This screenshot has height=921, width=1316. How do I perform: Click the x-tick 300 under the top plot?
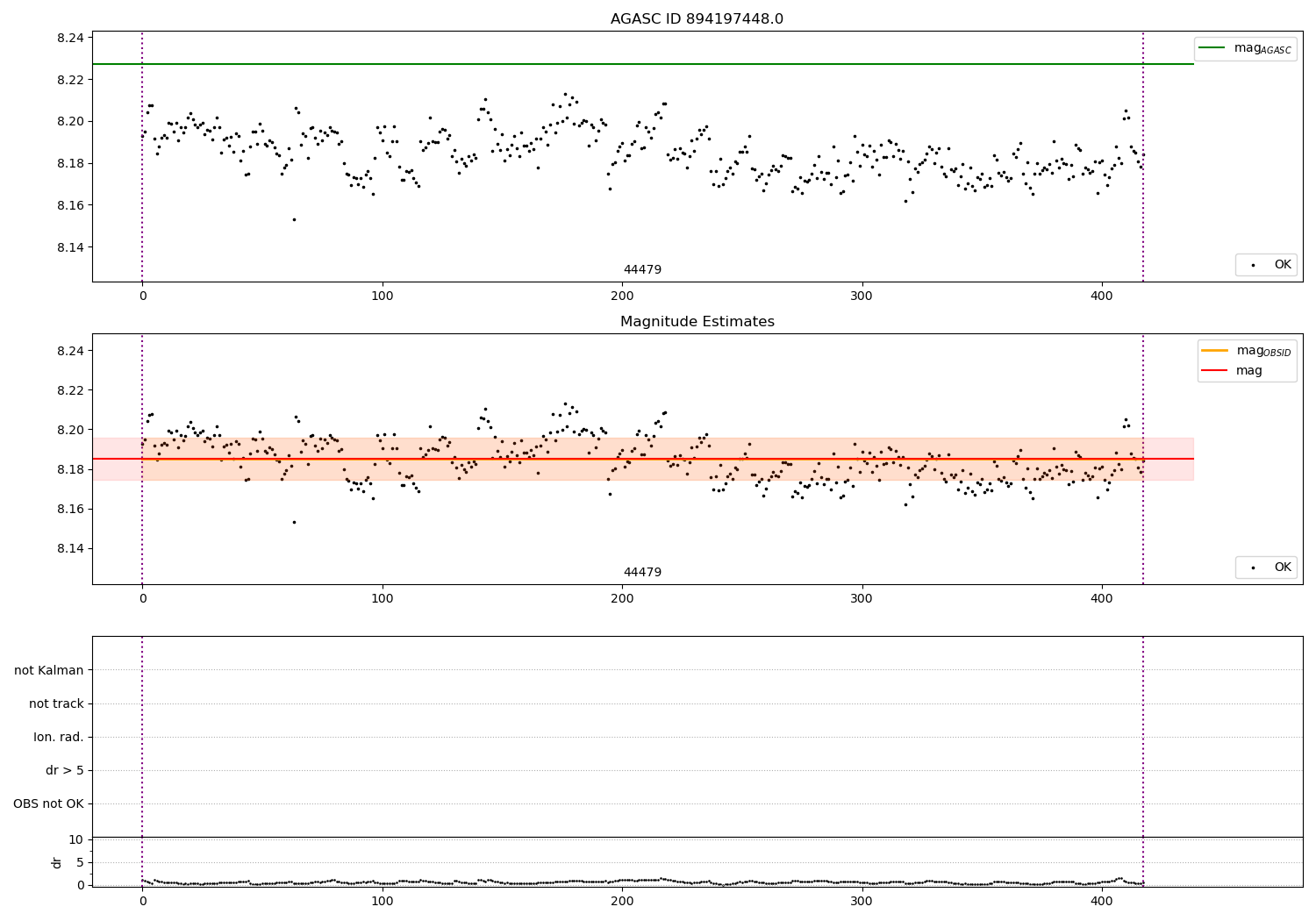[x=862, y=296]
